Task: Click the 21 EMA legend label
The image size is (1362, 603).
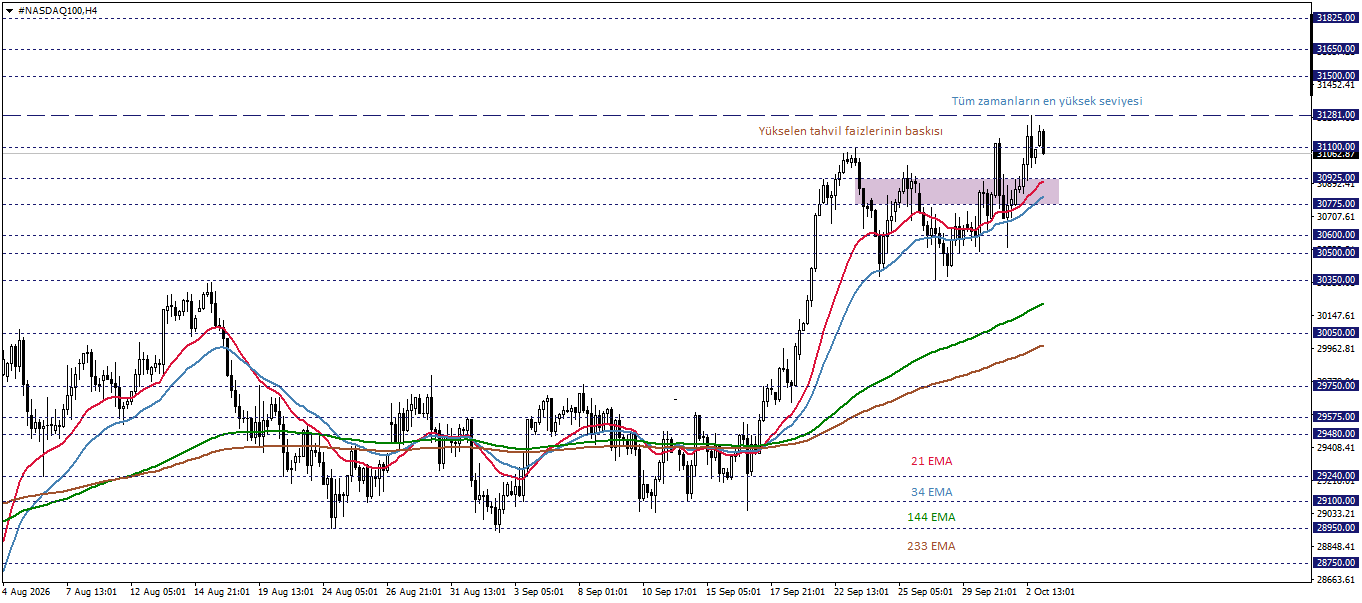Action: point(931,461)
